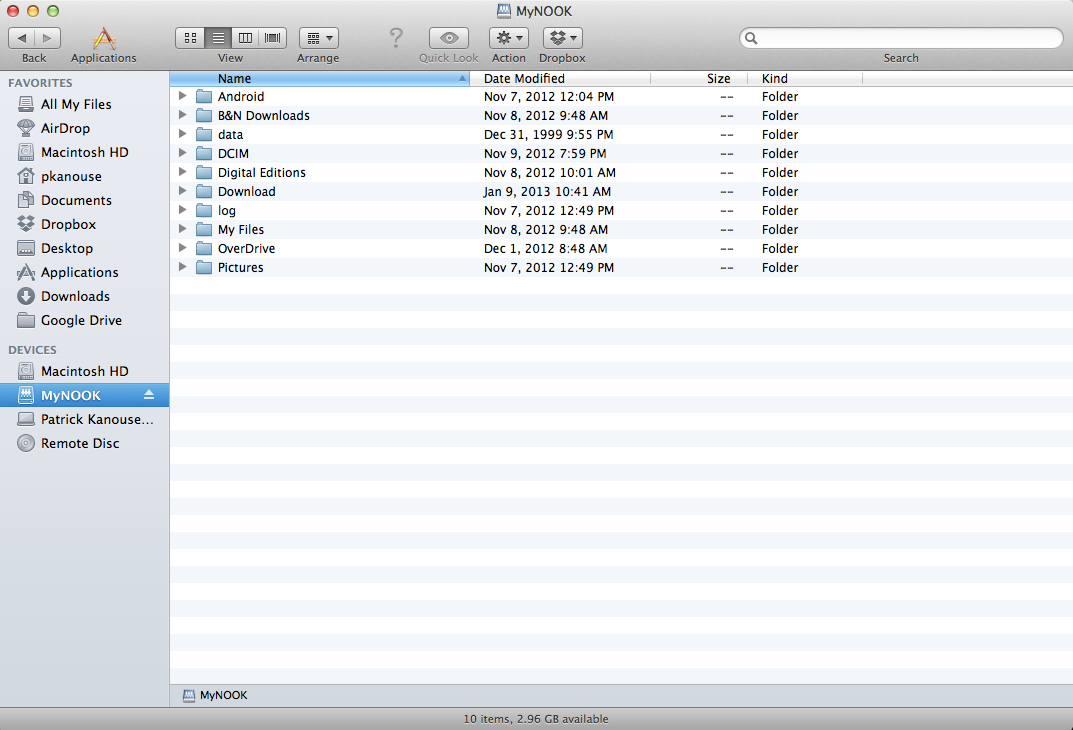This screenshot has height=730, width=1073.
Task: Switch to Cover Flow view
Action: 272,38
